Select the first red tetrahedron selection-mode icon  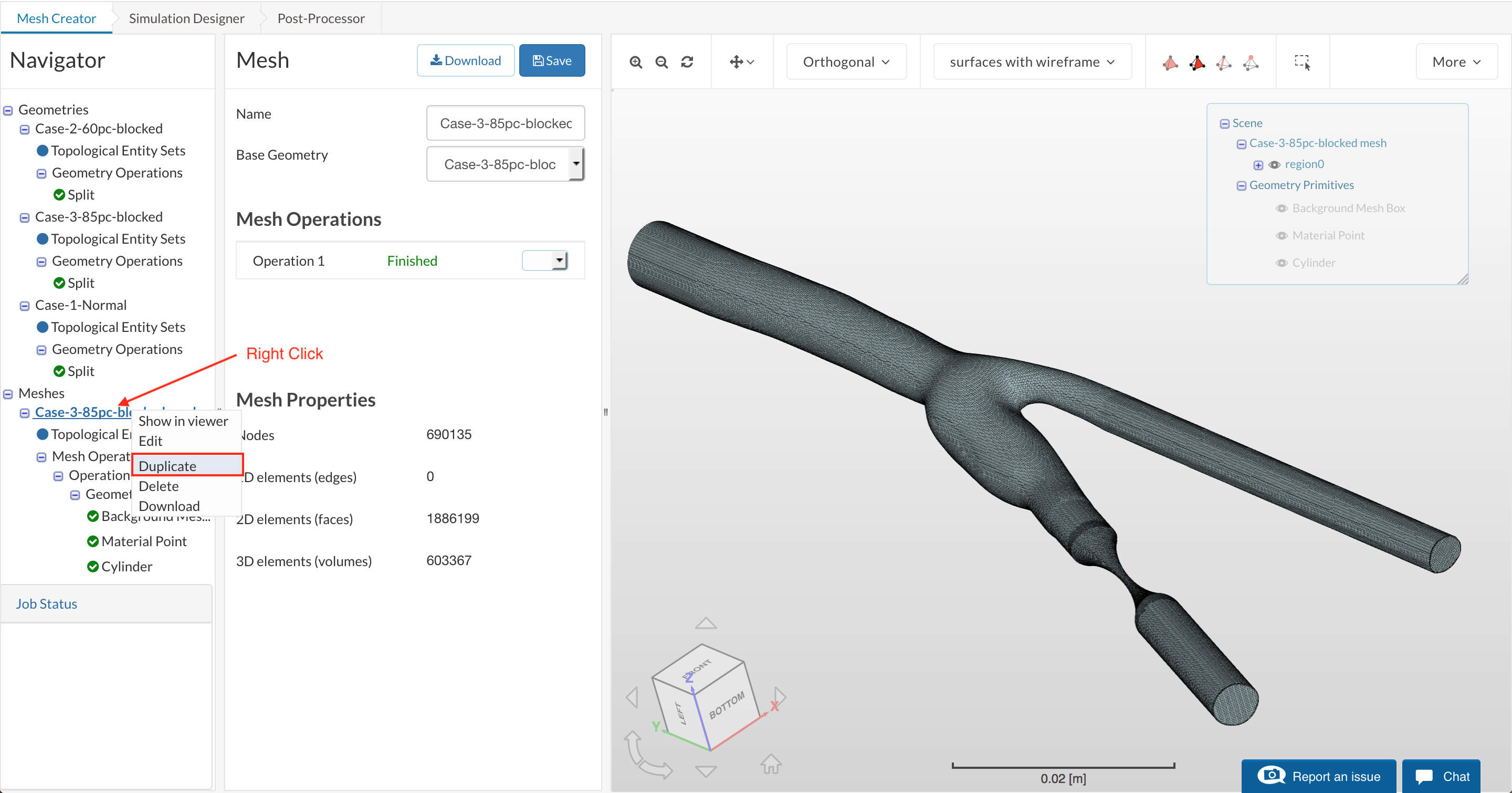(1170, 63)
